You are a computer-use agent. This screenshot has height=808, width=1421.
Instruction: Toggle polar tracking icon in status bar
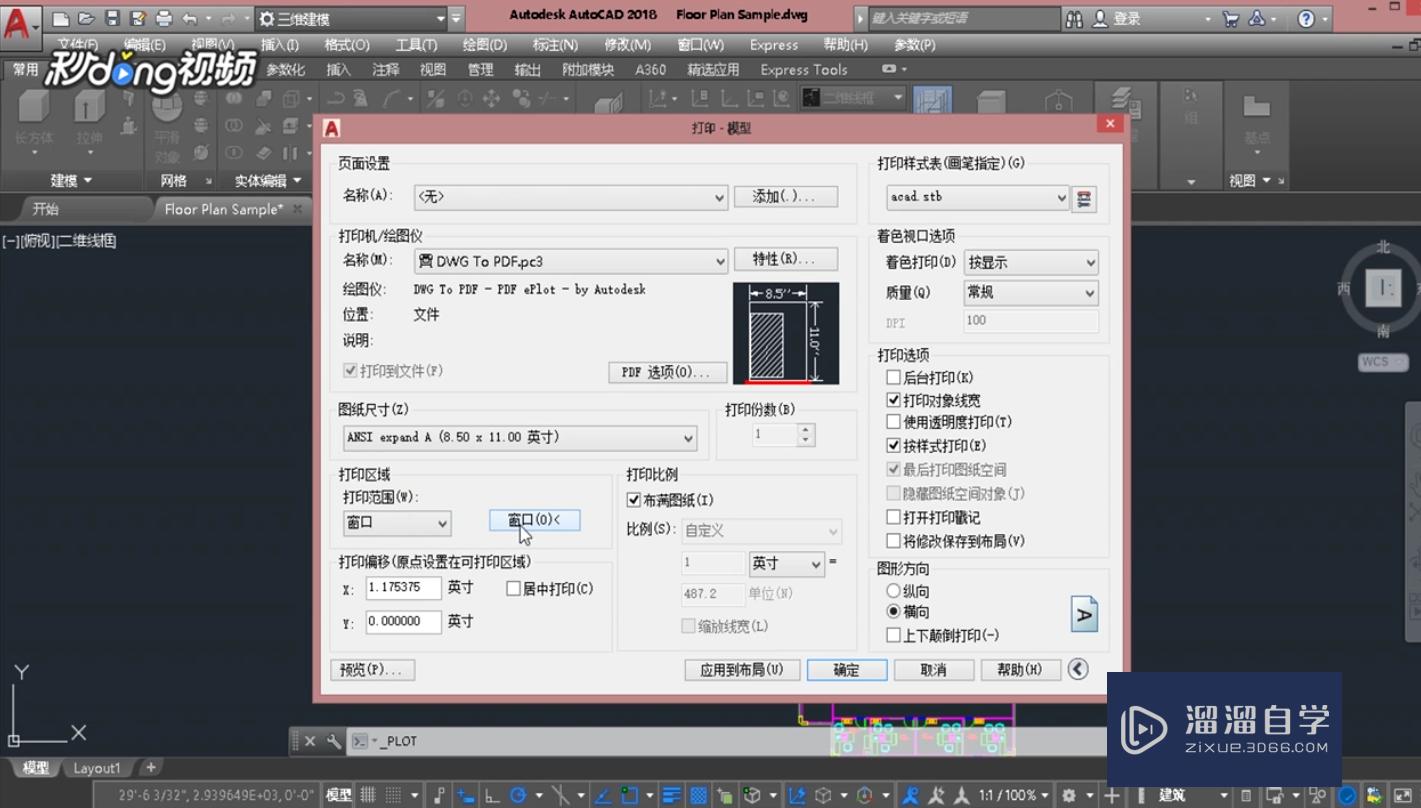pyautogui.click(x=518, y=795)
